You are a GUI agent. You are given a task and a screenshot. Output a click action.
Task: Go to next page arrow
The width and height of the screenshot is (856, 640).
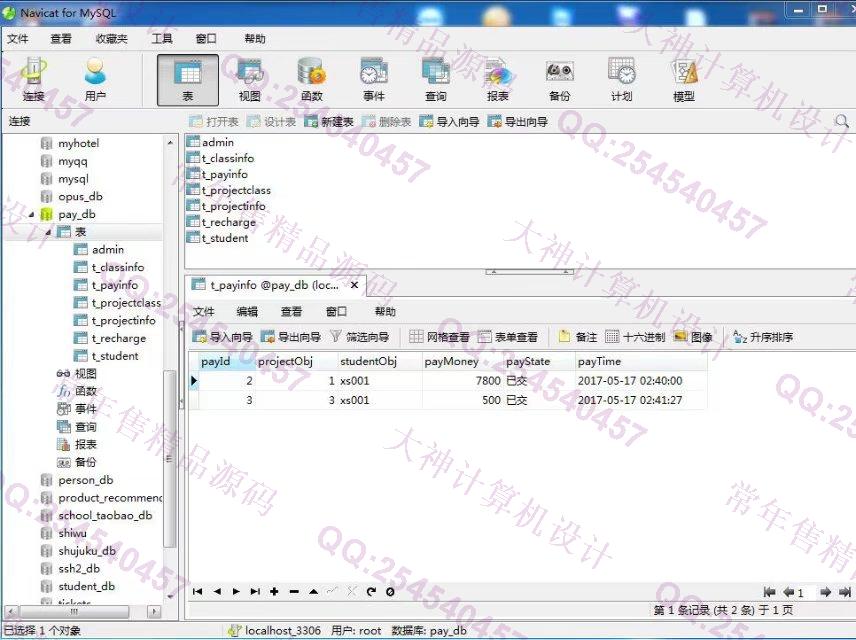pyautogui.click(x=825, y=592)
